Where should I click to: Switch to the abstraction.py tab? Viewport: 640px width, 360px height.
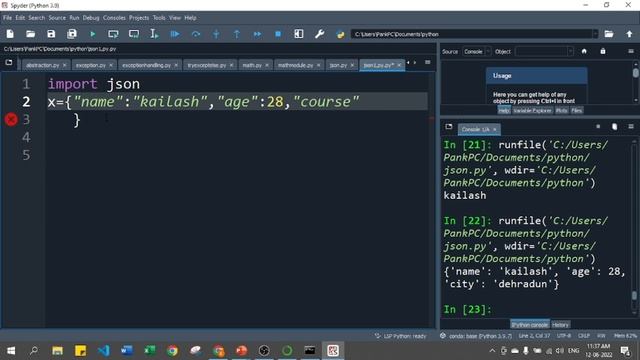pyautogui.click(x=42, y=65)
